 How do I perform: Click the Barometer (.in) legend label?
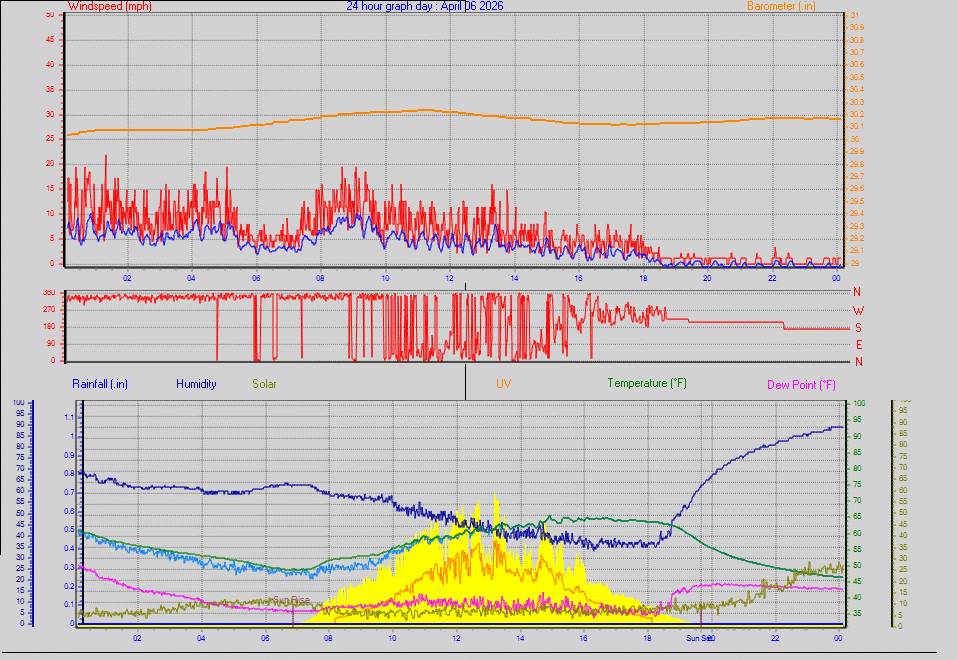pos(783,6)
